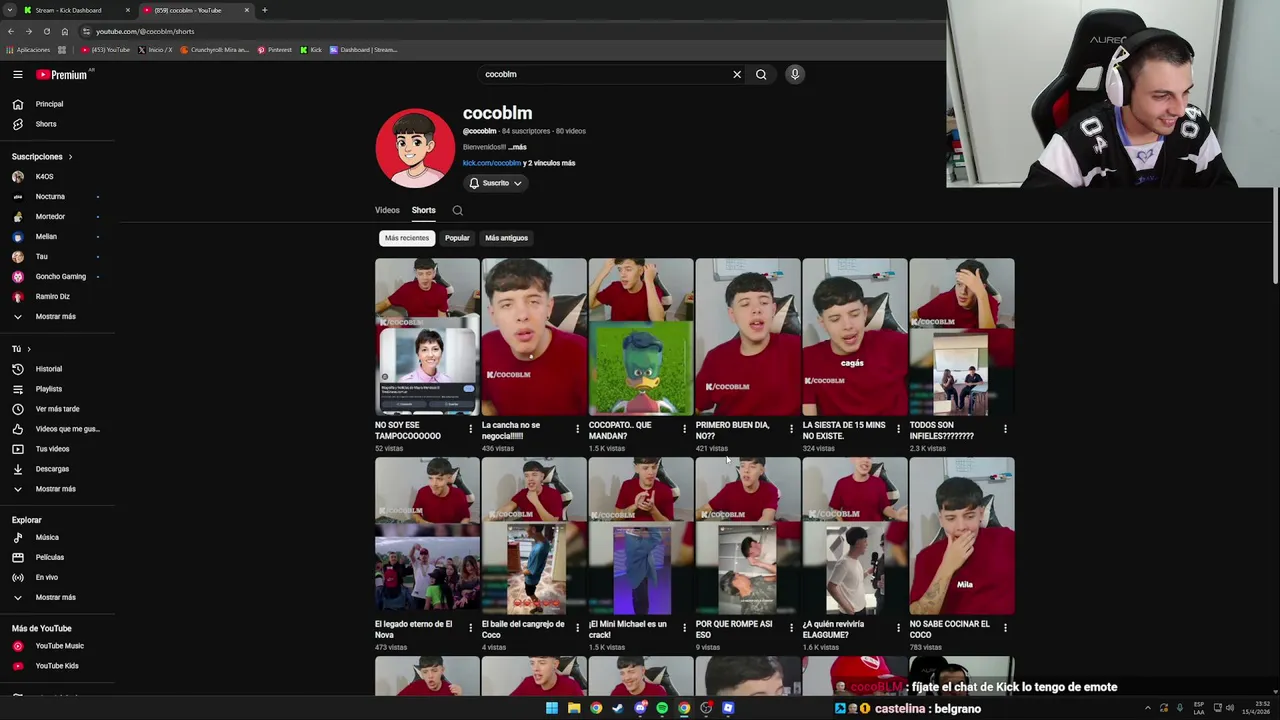
Task: Open Windows Start menu on taskbar
Action: click(x=551, y=708)
